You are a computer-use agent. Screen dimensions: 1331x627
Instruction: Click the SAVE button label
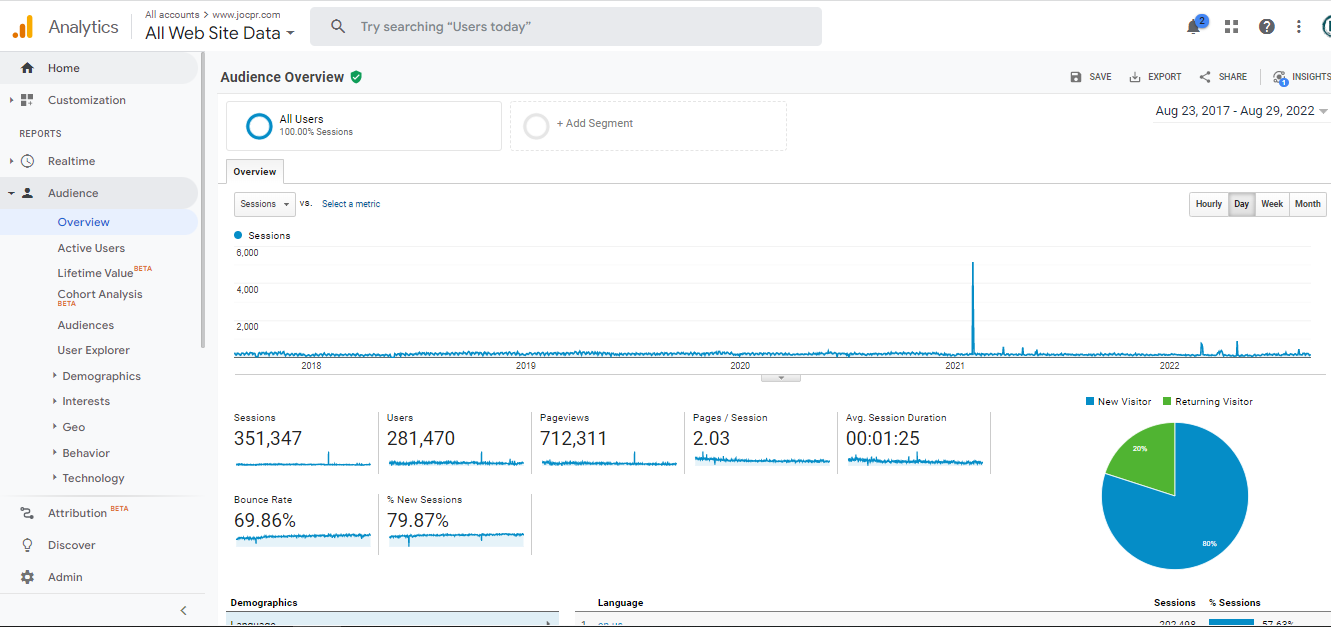[x=1100, y=77]
